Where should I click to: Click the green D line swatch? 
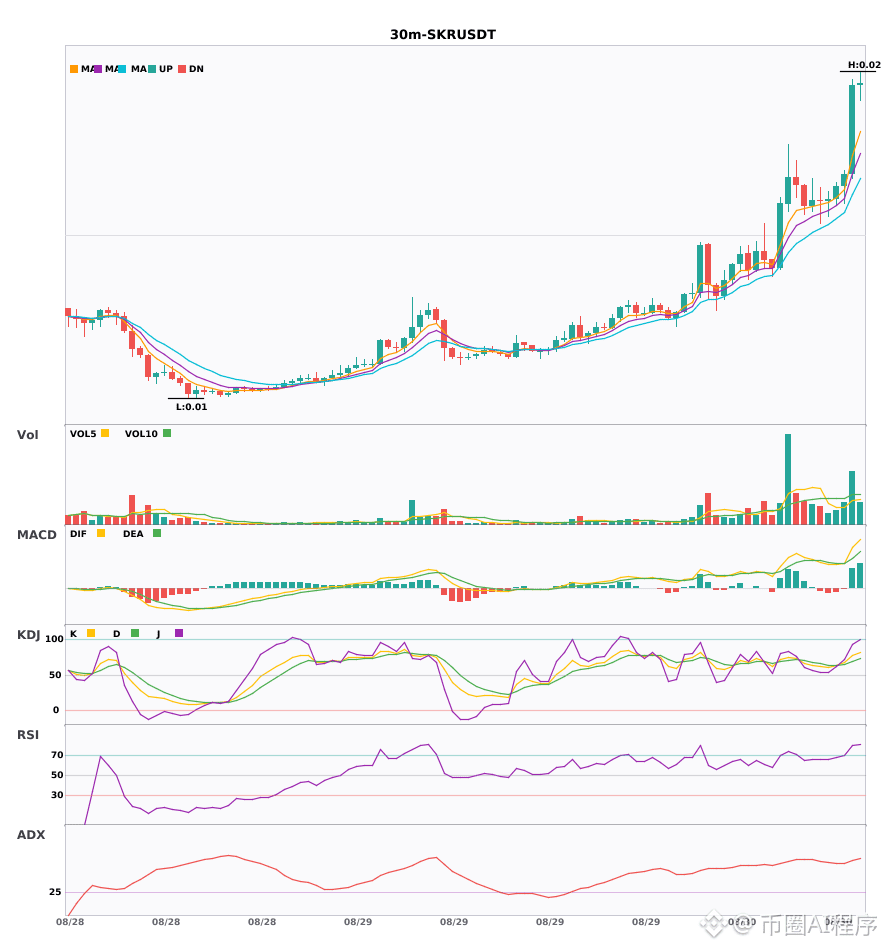tap(135, 633)
